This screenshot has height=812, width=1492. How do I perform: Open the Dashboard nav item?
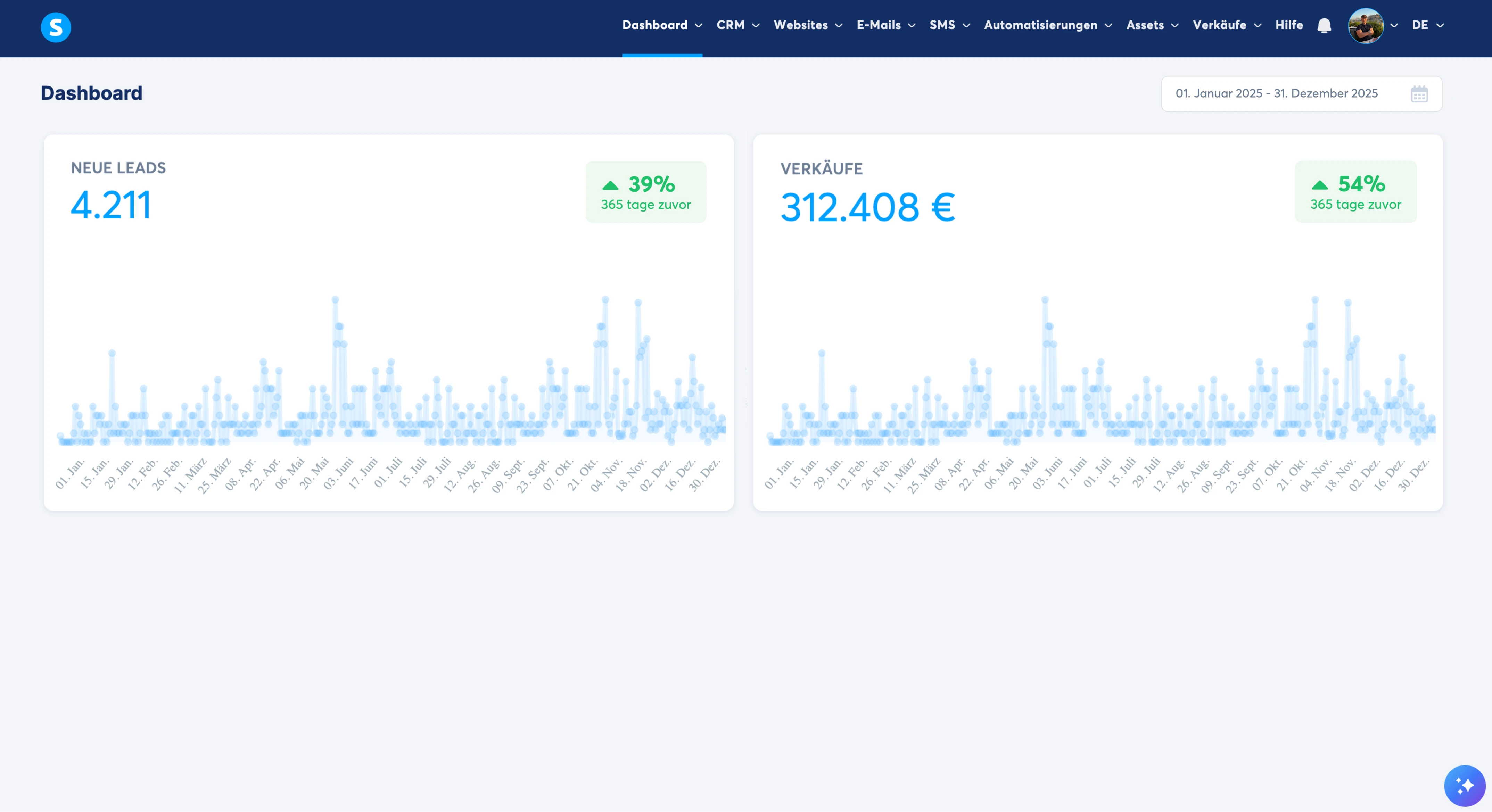tap(654, 25)
